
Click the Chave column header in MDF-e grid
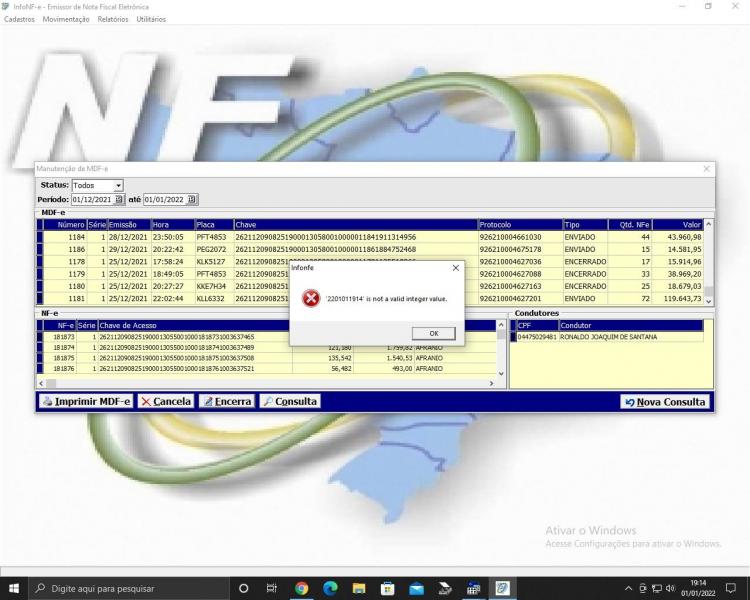(355, 224)
